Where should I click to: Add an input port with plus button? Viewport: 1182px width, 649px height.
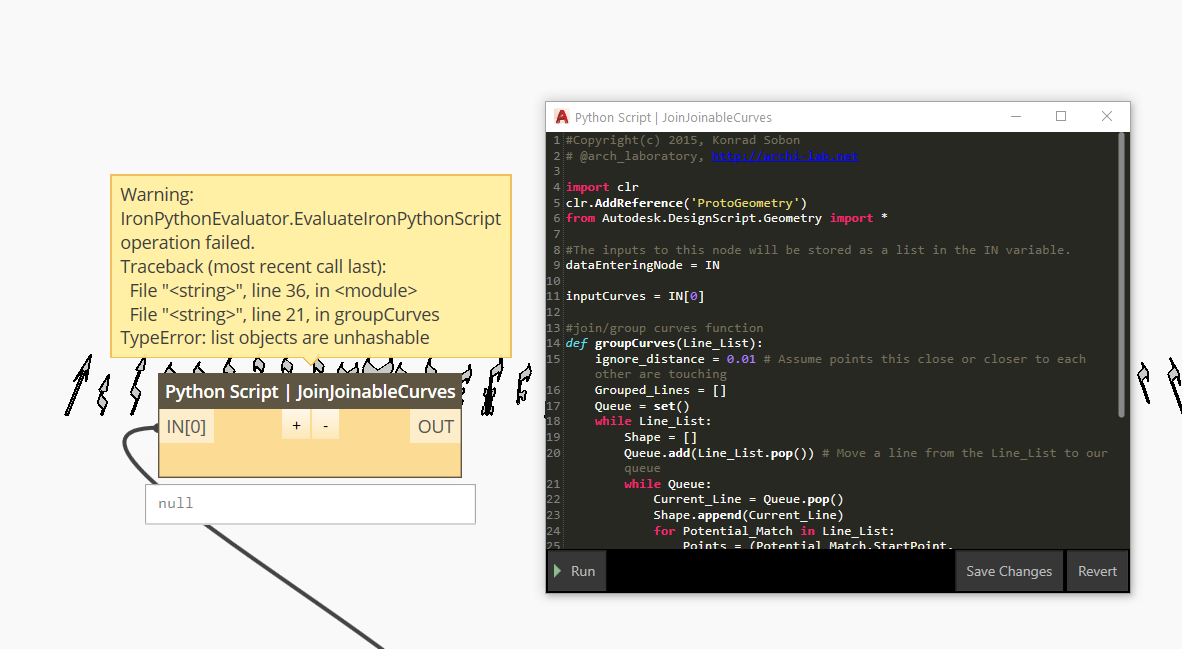coord(296,426)
